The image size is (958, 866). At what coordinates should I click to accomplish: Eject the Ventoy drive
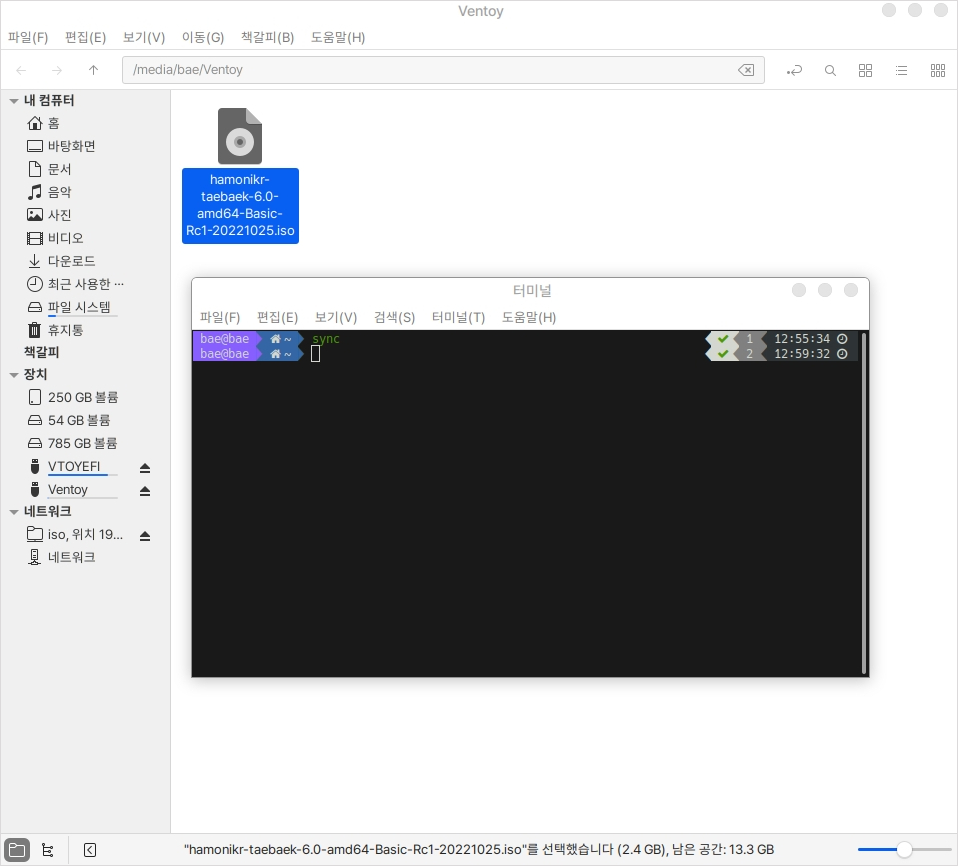(x=145, y=490)
